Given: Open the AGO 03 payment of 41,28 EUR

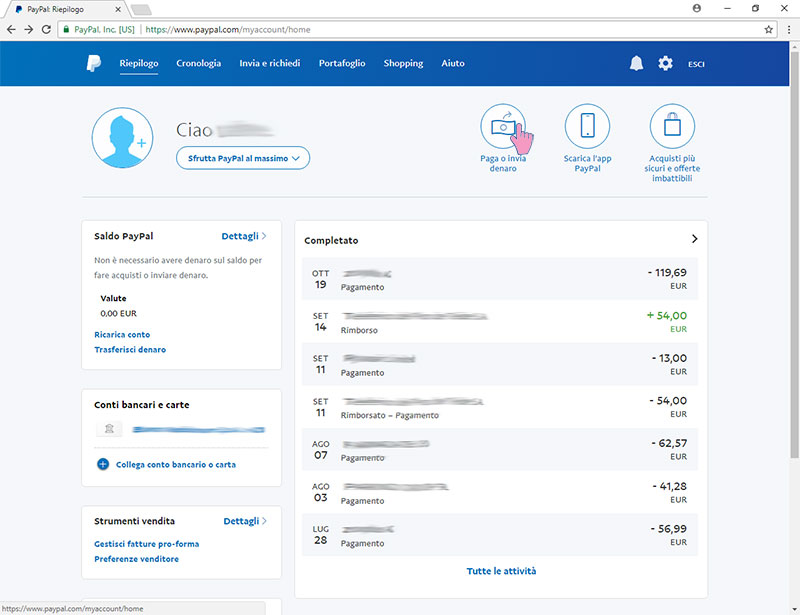Looking at the screenshot, I should [500, 492].
